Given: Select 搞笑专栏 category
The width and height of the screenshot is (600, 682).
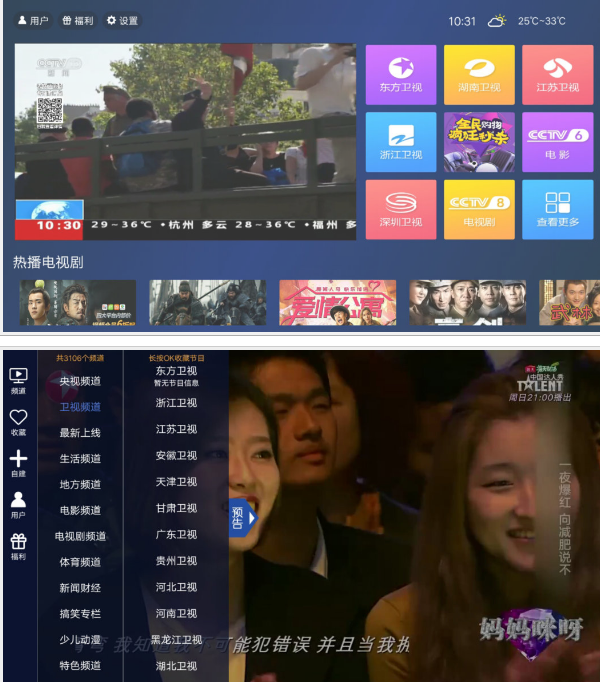Looking at the screenshot, I should click(80, 614).
